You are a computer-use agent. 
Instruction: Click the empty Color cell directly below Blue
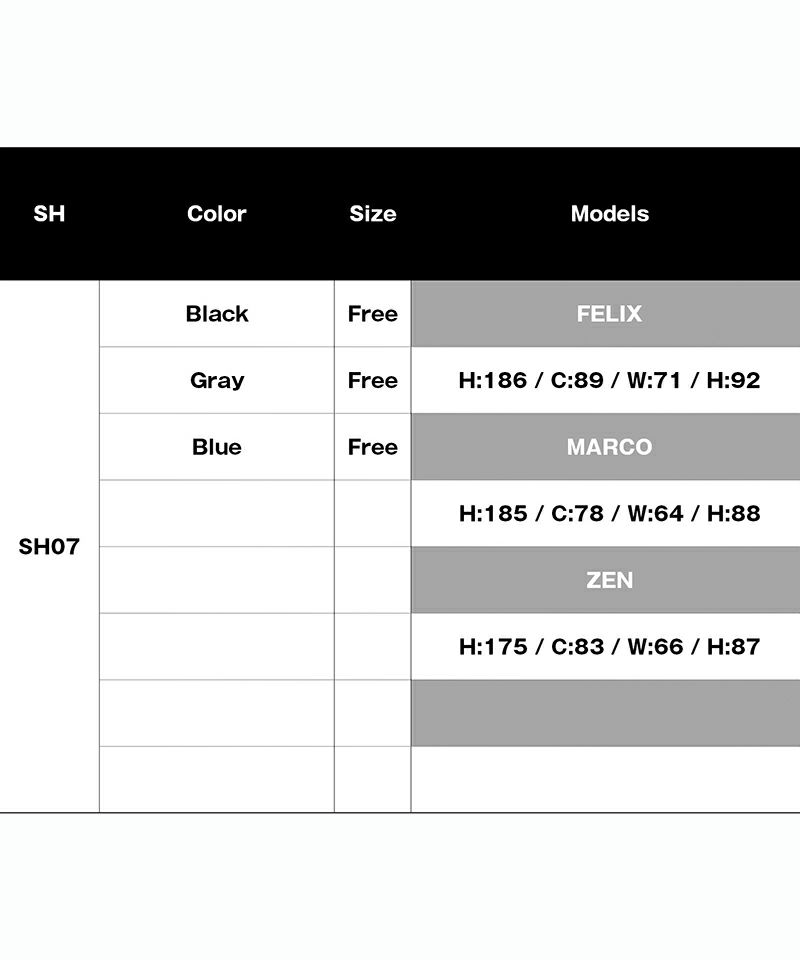(216, 514)
